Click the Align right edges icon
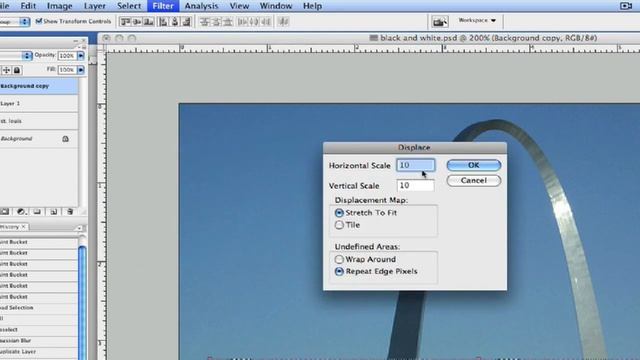The height and width of the screenshot is (360, 640). pyautogui.click(x=187, y=22)
